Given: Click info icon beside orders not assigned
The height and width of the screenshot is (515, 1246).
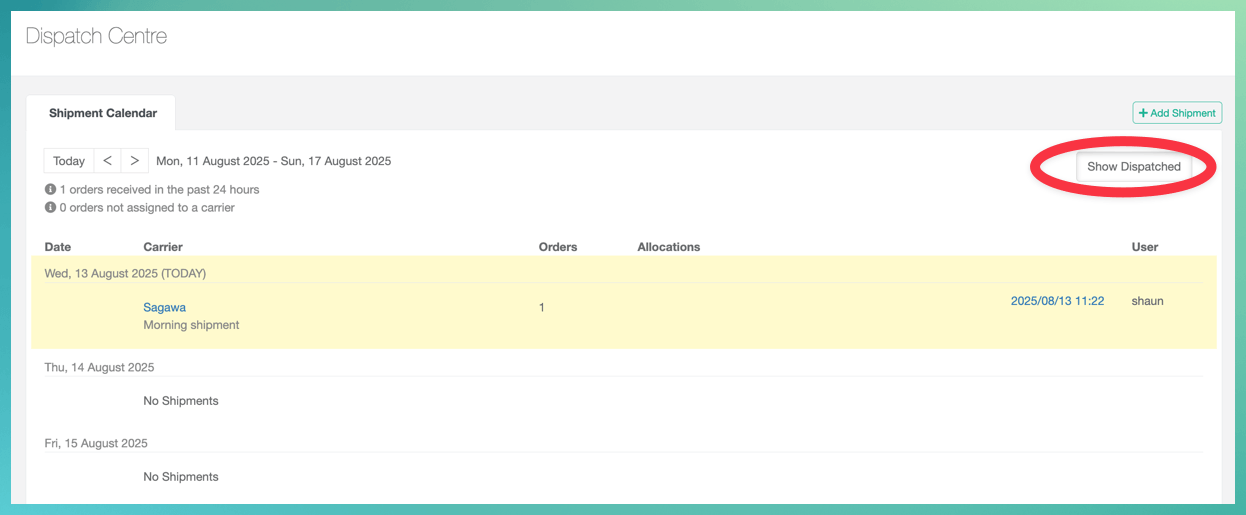Looking at the screenshot, I should (50, 208).
